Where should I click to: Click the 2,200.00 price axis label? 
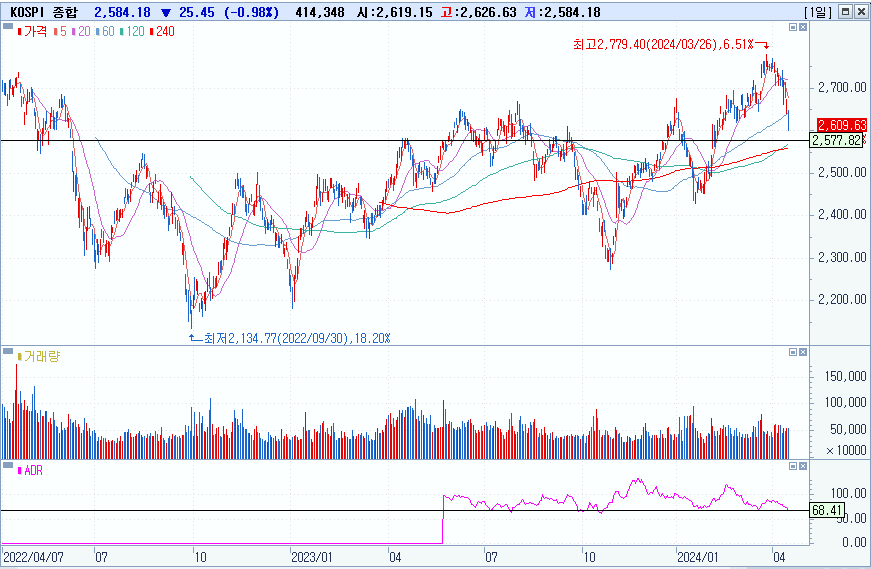(x=842, y=300)
